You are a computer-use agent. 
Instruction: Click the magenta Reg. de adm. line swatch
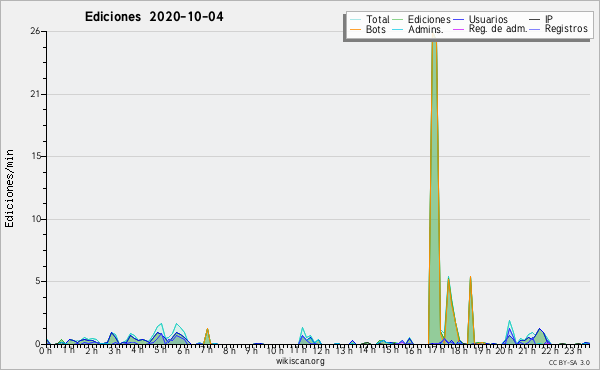pos(458,29)
